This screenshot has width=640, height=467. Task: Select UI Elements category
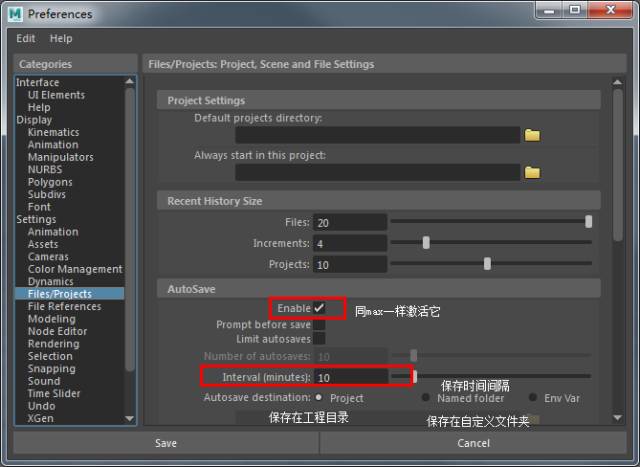coord(56,95)
